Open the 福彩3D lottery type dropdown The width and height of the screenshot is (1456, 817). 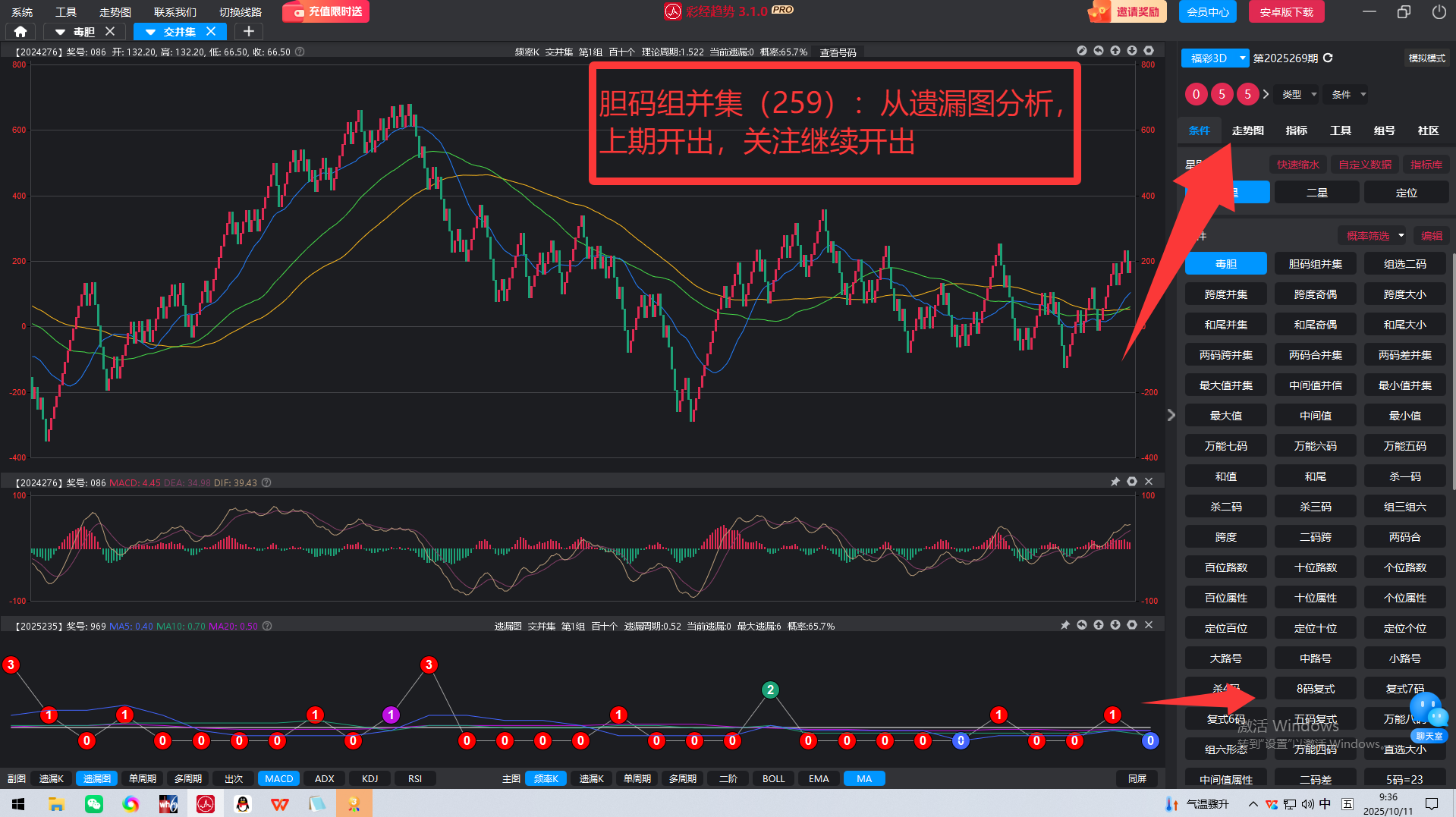click(x=1215, y=58)
